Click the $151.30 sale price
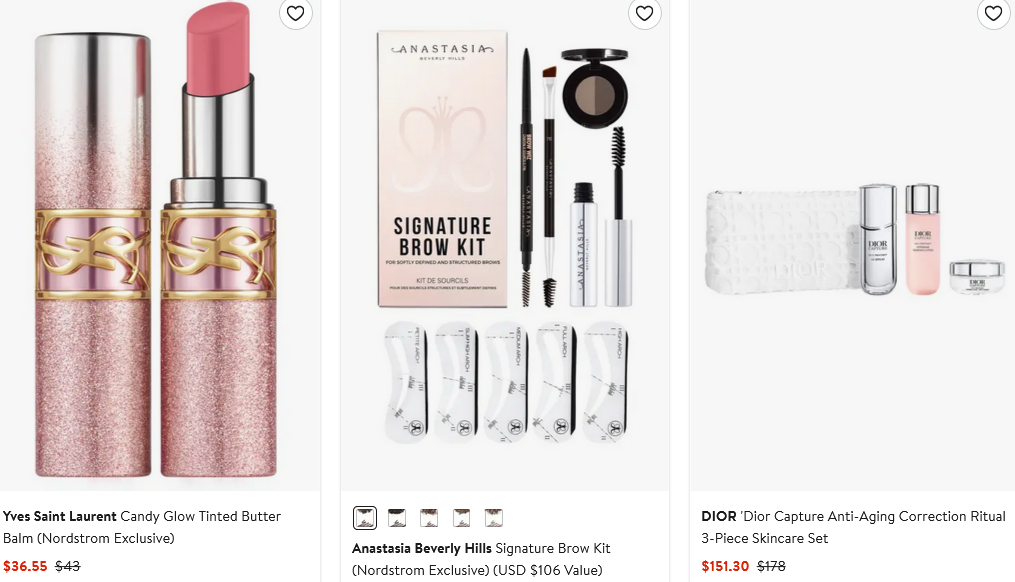This screenshot has height=582, width=1015. 726,566
